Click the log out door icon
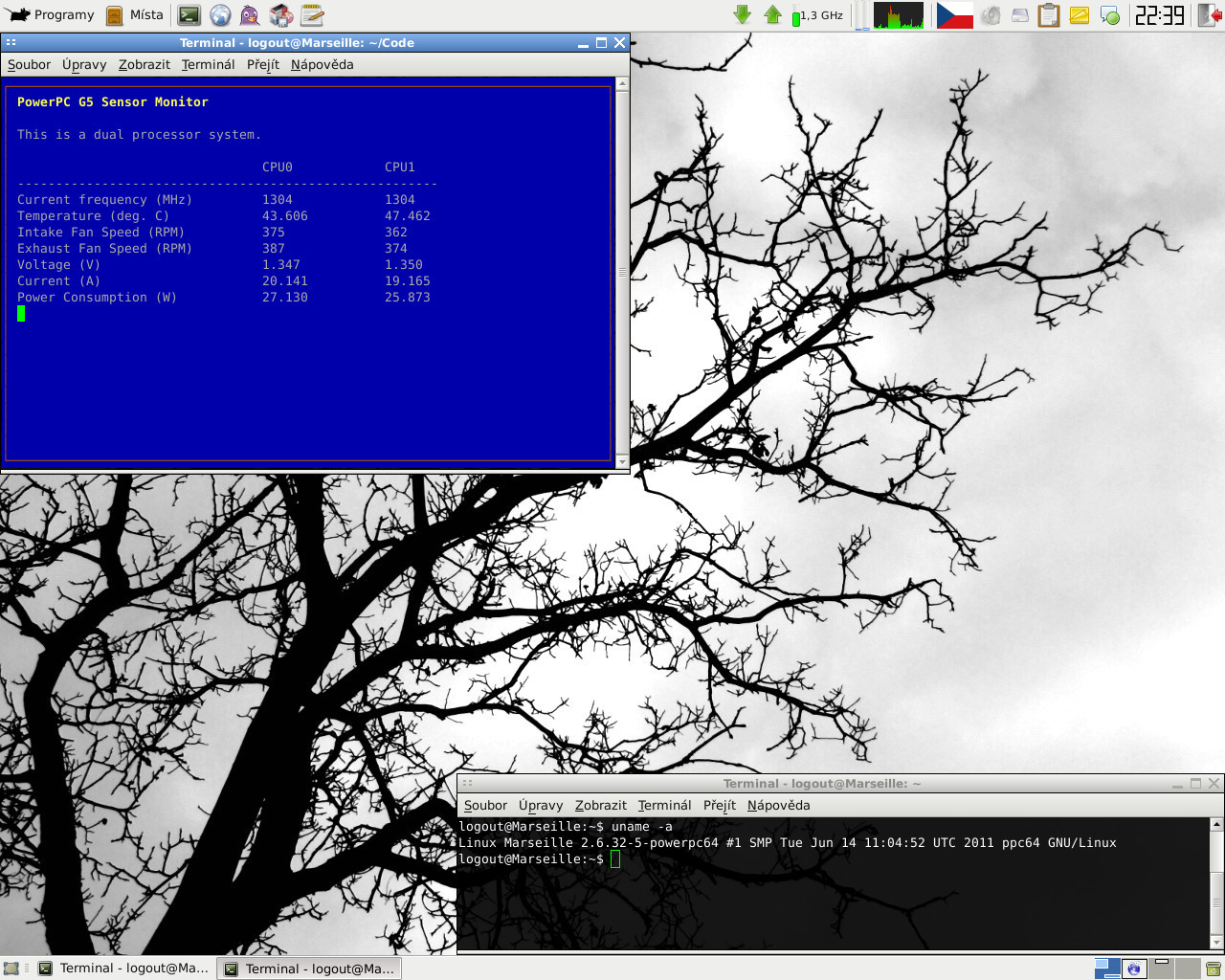 (x=1209, y=15)
